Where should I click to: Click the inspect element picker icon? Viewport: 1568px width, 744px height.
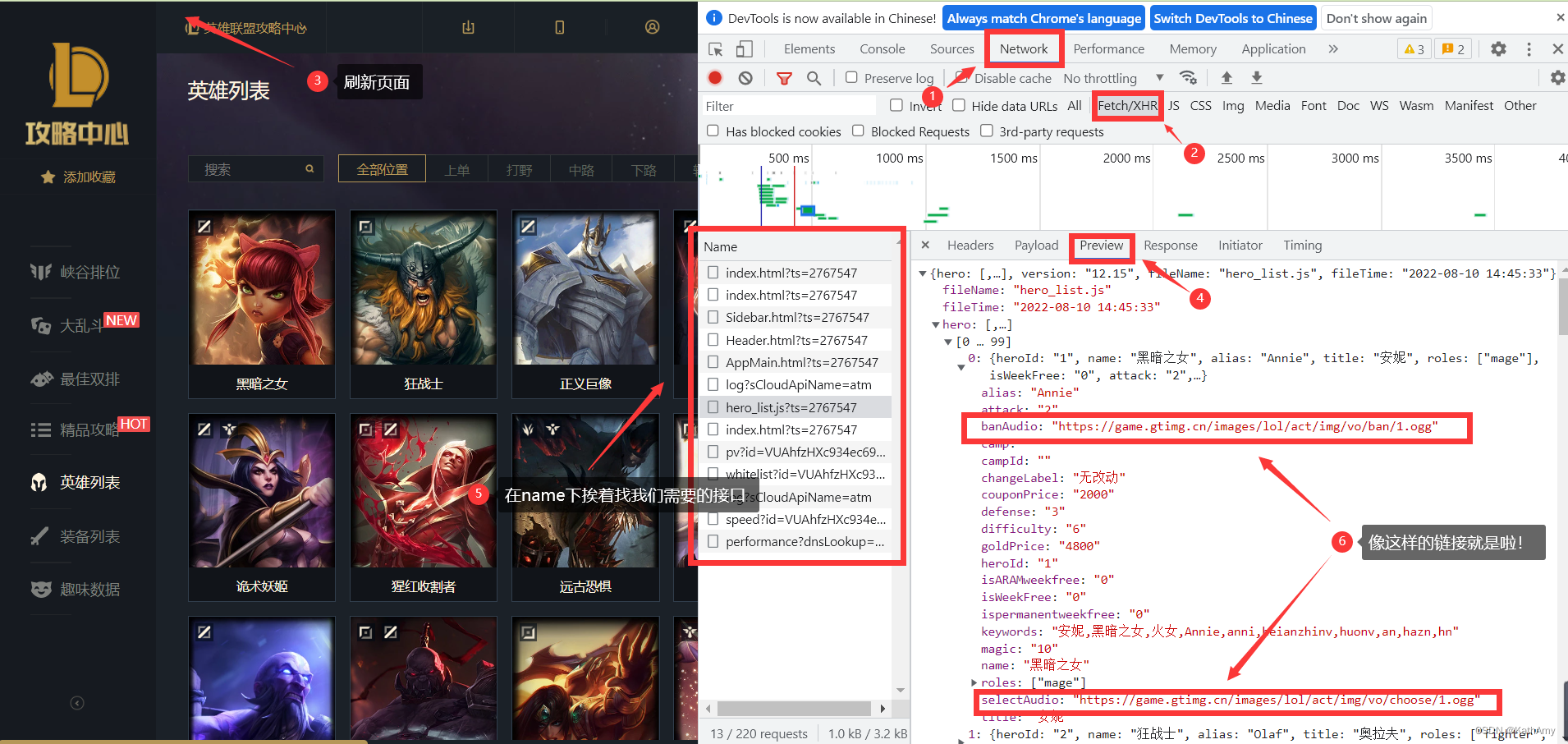(x=716, y=49)
